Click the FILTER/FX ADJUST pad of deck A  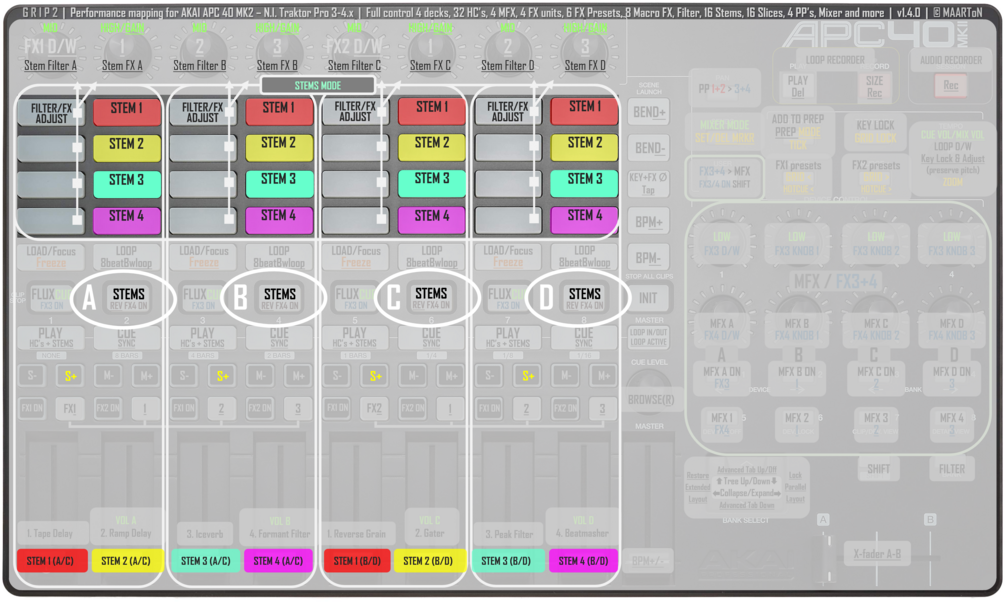click(x=51, y=112)
